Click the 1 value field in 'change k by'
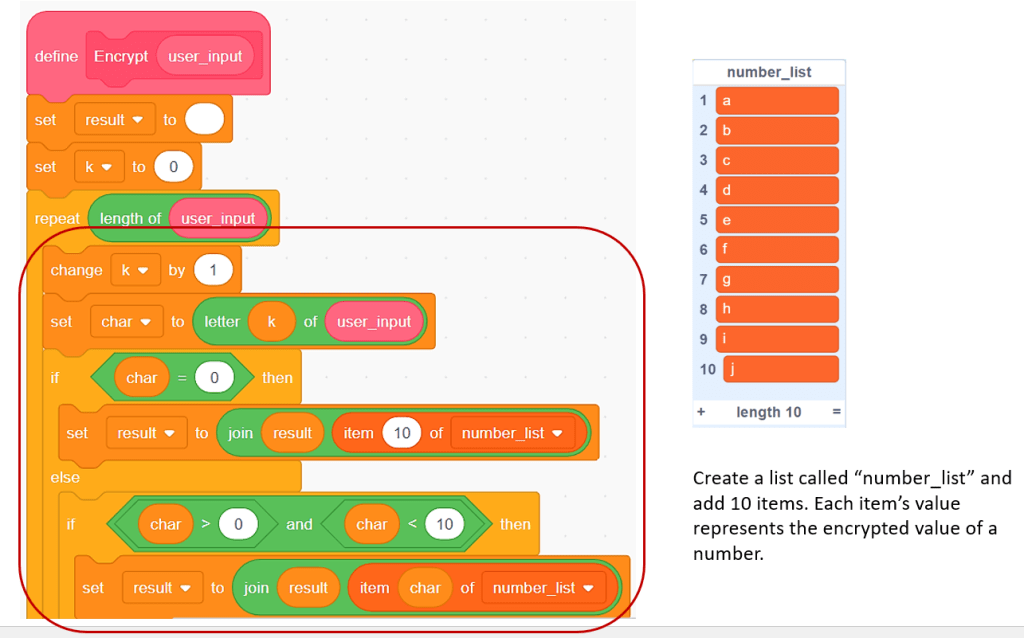The width and height of the screenshot is (1024, 638). click(x=212, y=270)
